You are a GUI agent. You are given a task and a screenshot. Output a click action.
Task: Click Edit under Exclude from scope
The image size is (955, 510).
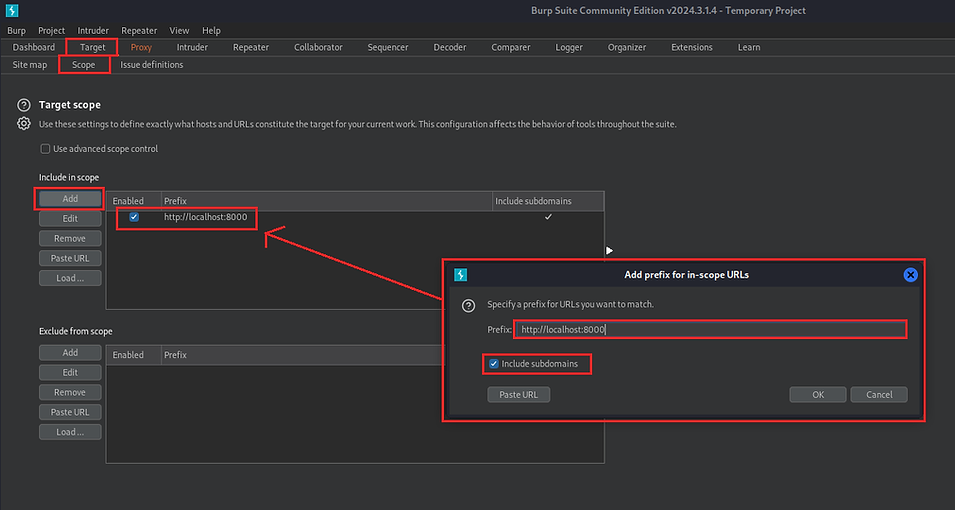[70, 372]
